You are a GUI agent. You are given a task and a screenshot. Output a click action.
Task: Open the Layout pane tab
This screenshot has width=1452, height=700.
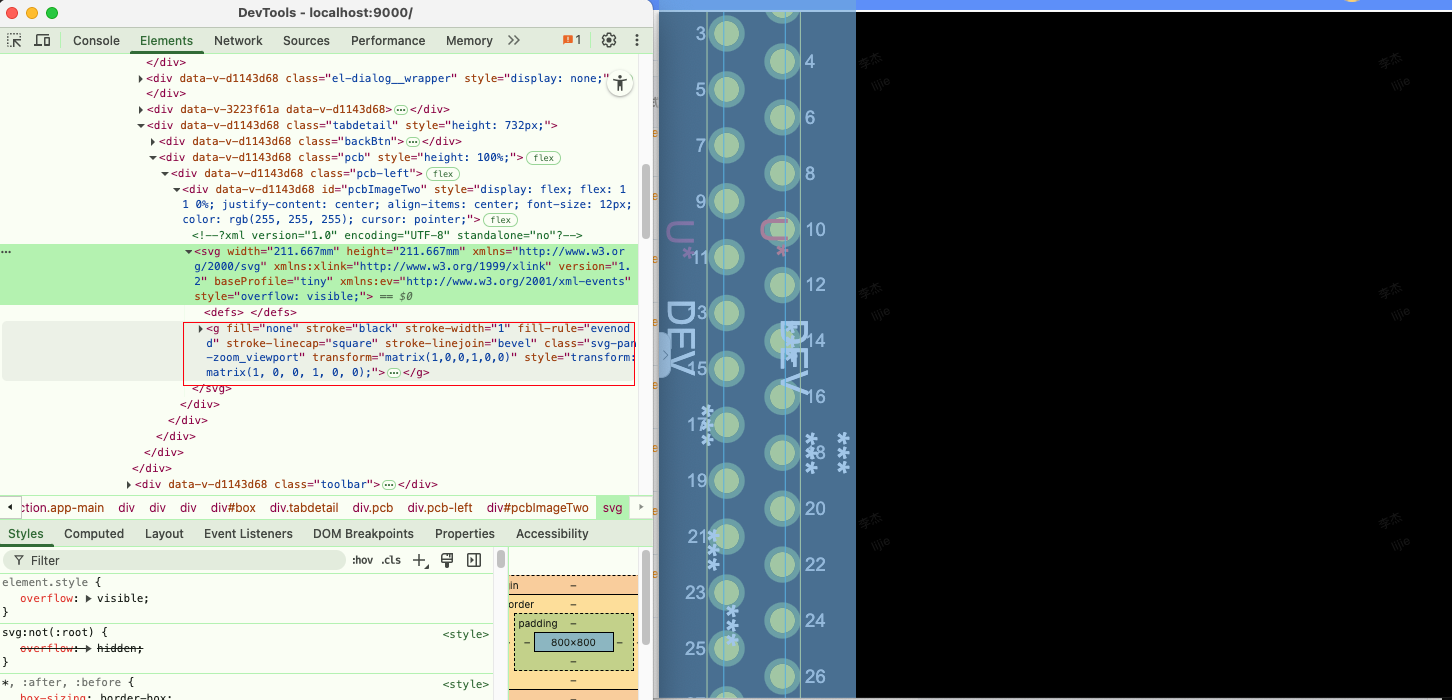click(x=164, y=533)
